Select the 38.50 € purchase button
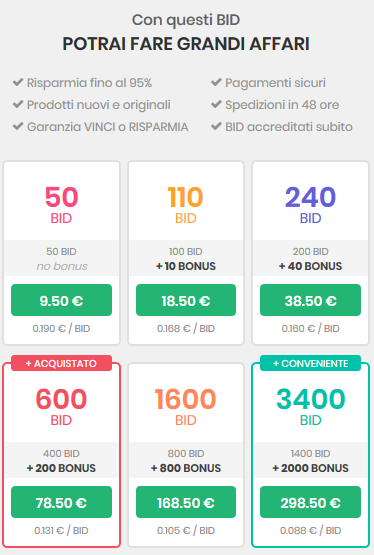Viewport: 374px width, 555px height. [310, 300]
